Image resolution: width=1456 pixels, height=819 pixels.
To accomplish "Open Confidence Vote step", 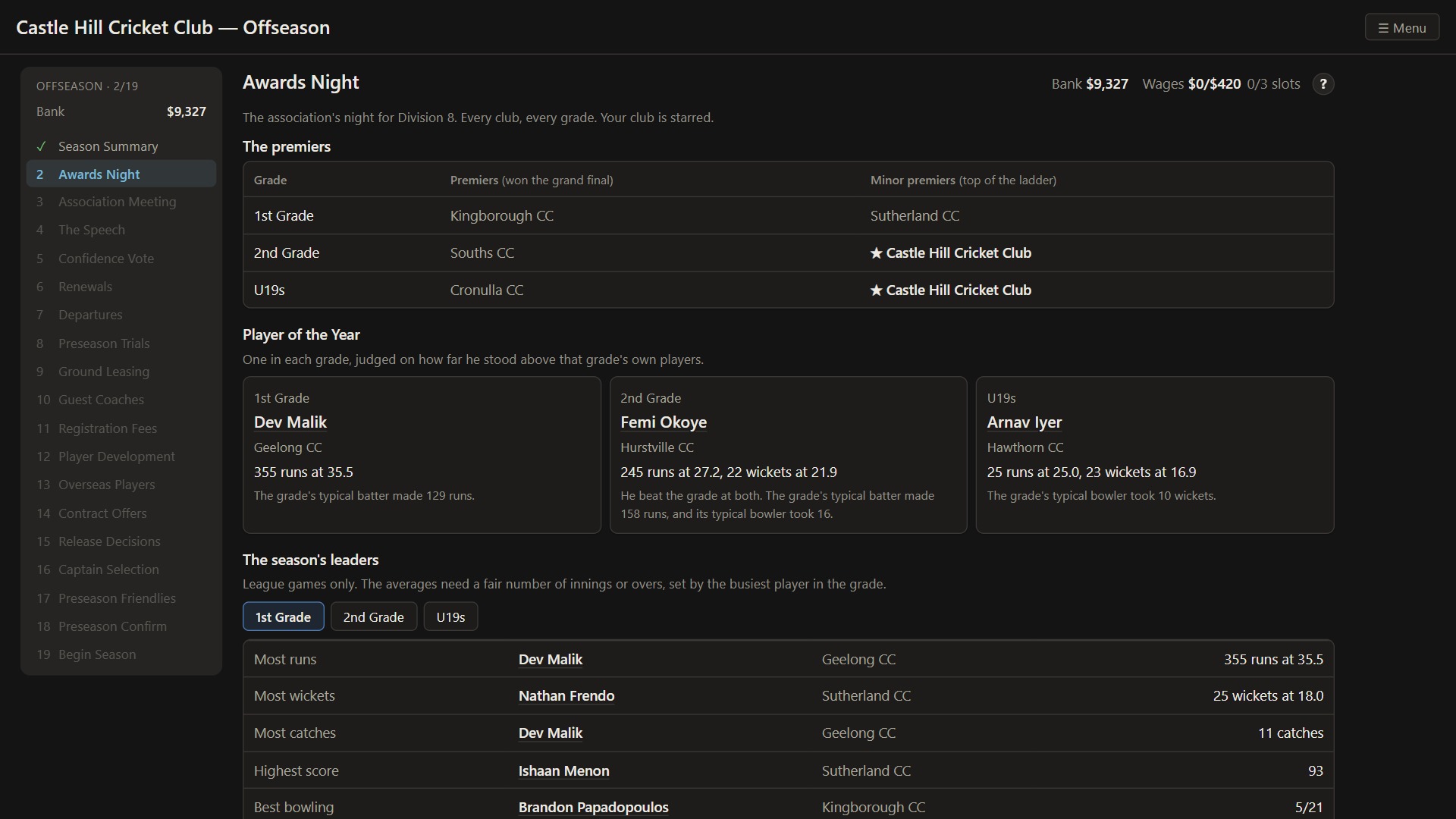I will click(x=121, y=259).
